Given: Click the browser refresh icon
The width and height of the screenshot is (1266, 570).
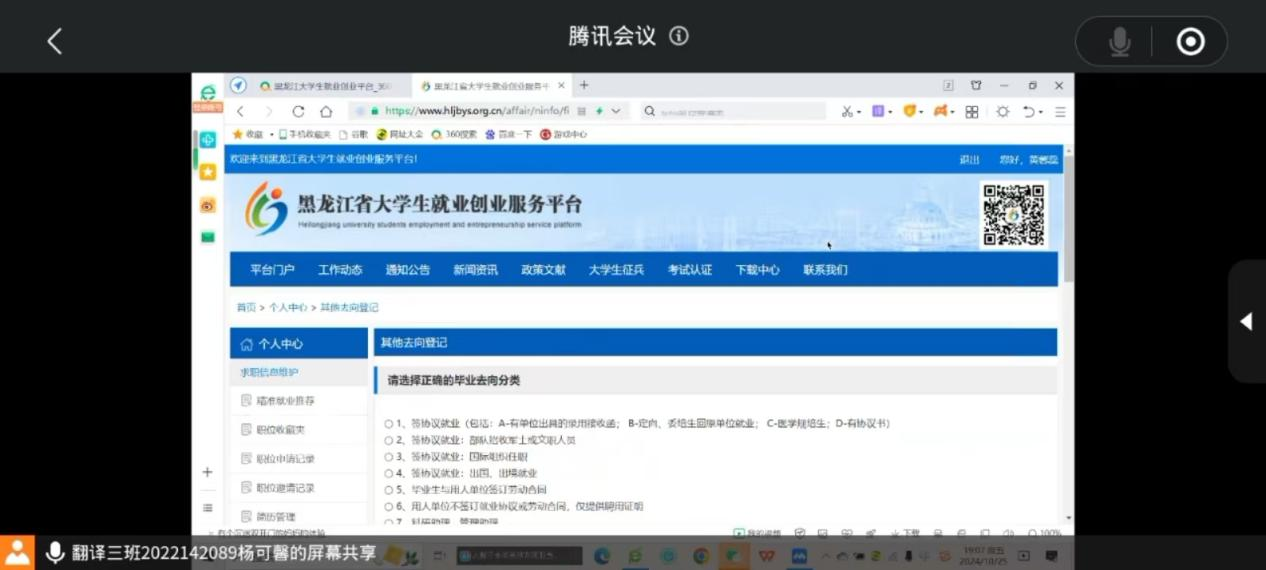Looking at the screenshot, I should [x=298, y=111].
